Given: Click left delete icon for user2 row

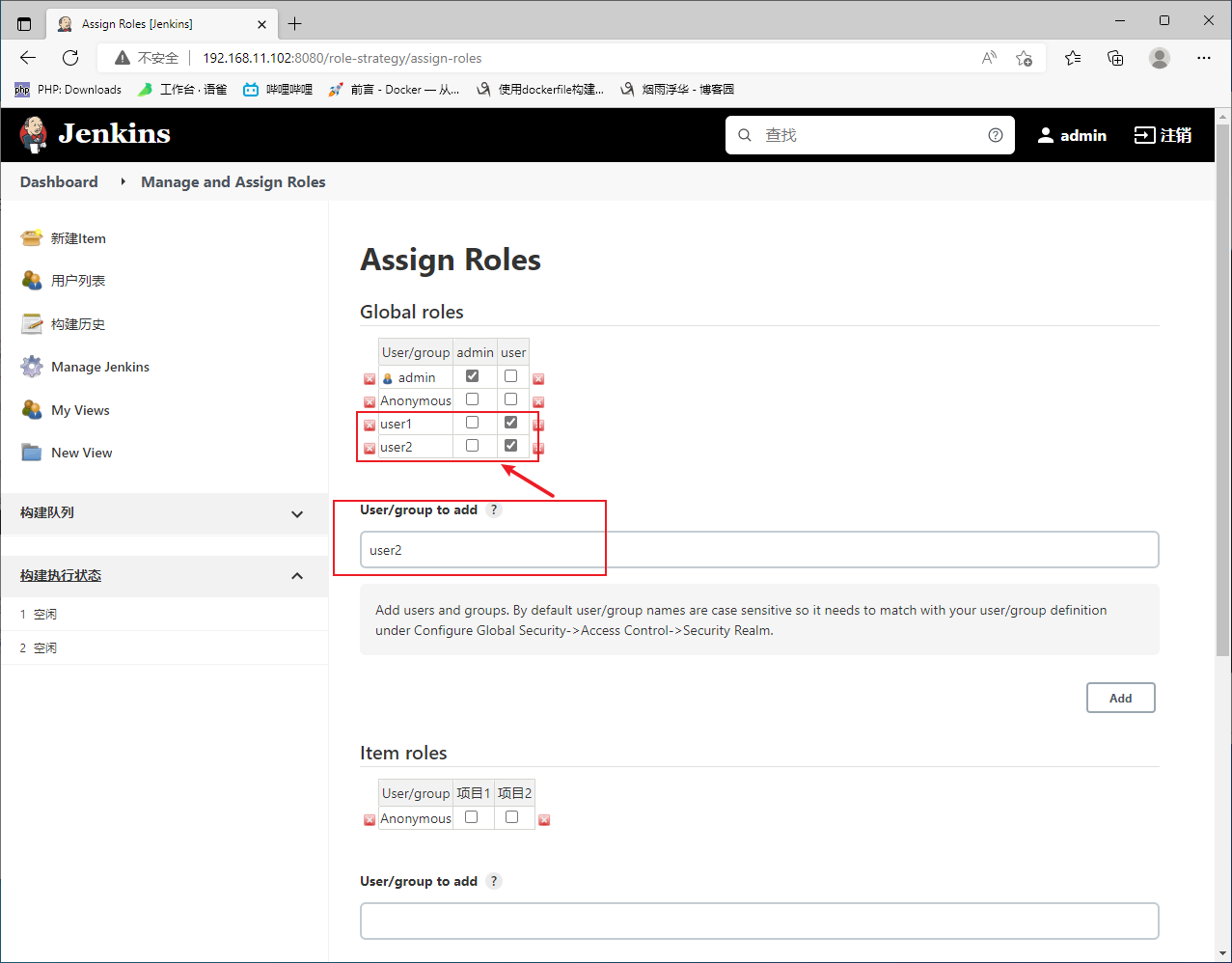Looking at the screenshot, I should point(370,449).
